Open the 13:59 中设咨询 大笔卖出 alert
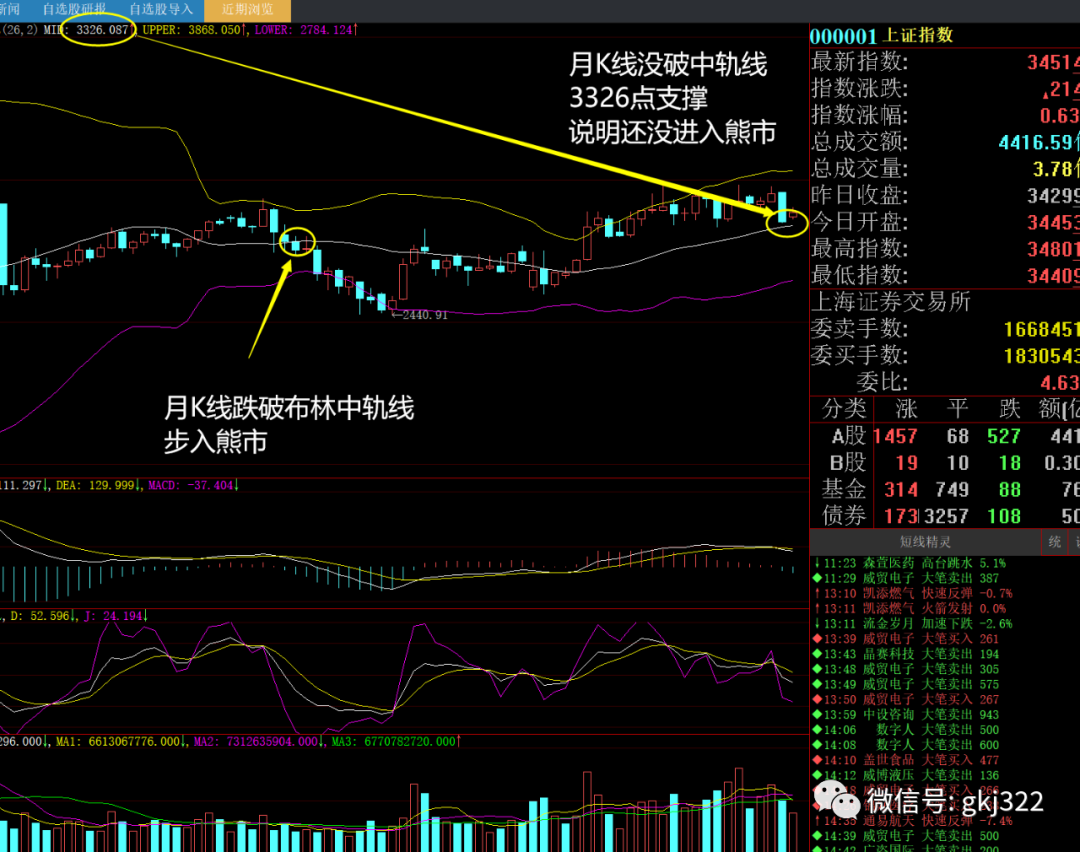The image size is (1080, 852). (907, 715)
